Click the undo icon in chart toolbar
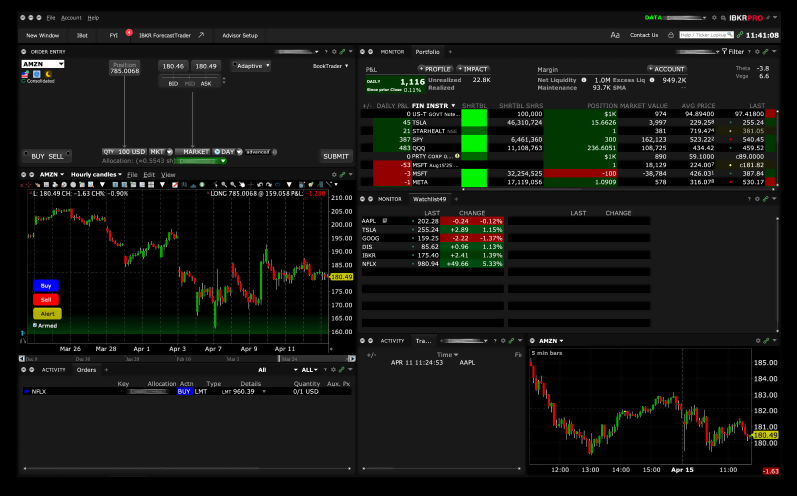Screen dimensions: 797x496 coord(260,184)
